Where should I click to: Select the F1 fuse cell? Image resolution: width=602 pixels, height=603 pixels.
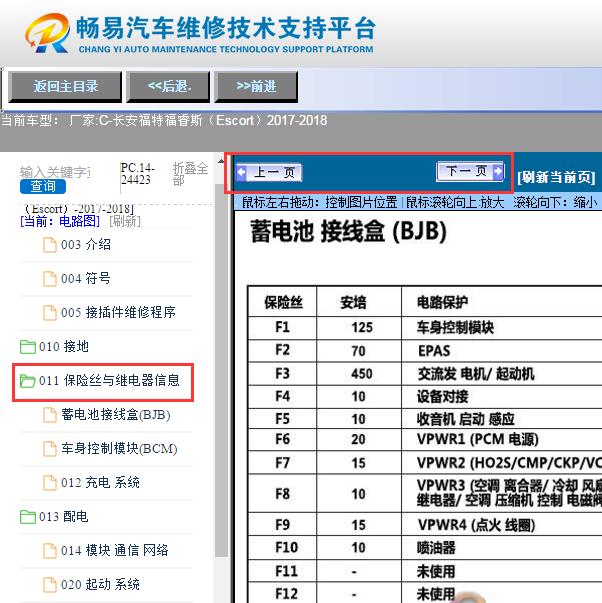(x=282, y=327)
